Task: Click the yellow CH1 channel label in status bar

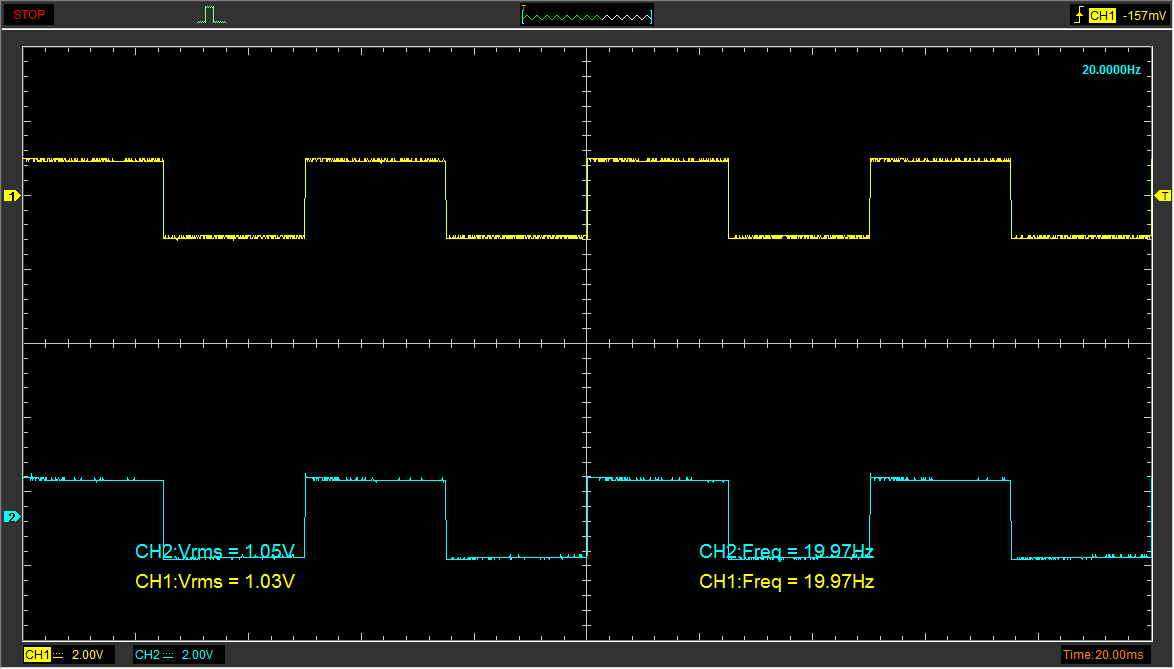Action: pos(37,655)
